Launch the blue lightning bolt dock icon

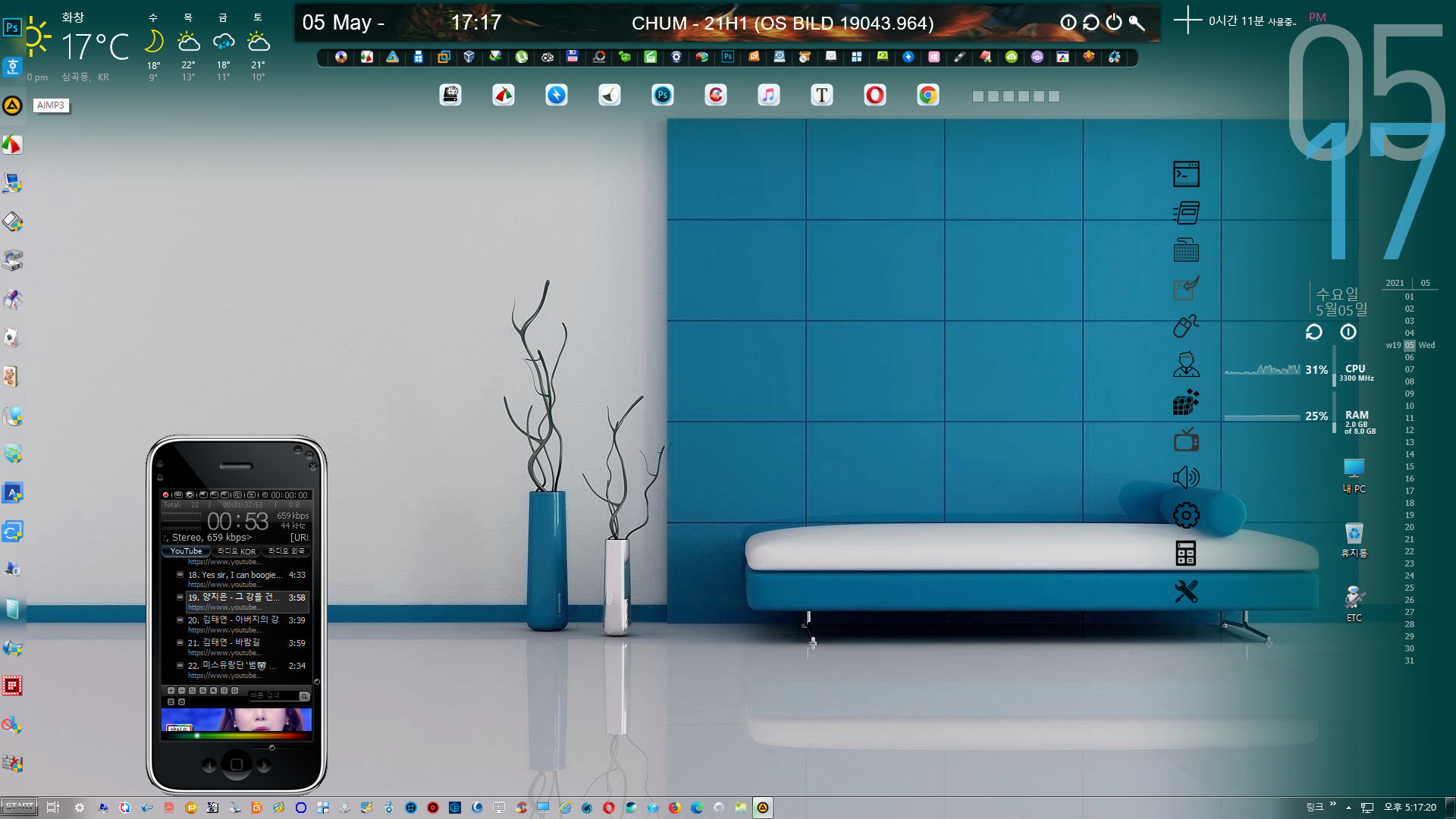(x=556, y=95)
